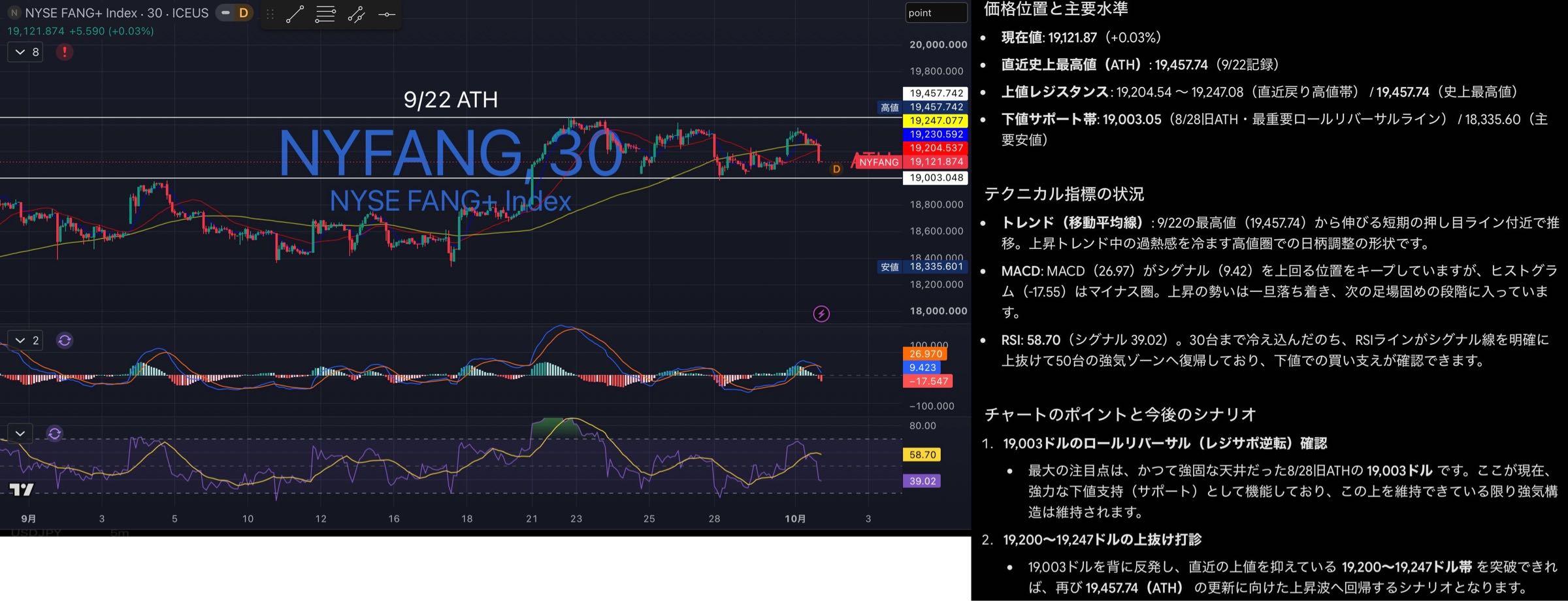This screenshot has height=601, width=1568.
Task: Click the orange 26.970 MACD value label
Action: 924,354
